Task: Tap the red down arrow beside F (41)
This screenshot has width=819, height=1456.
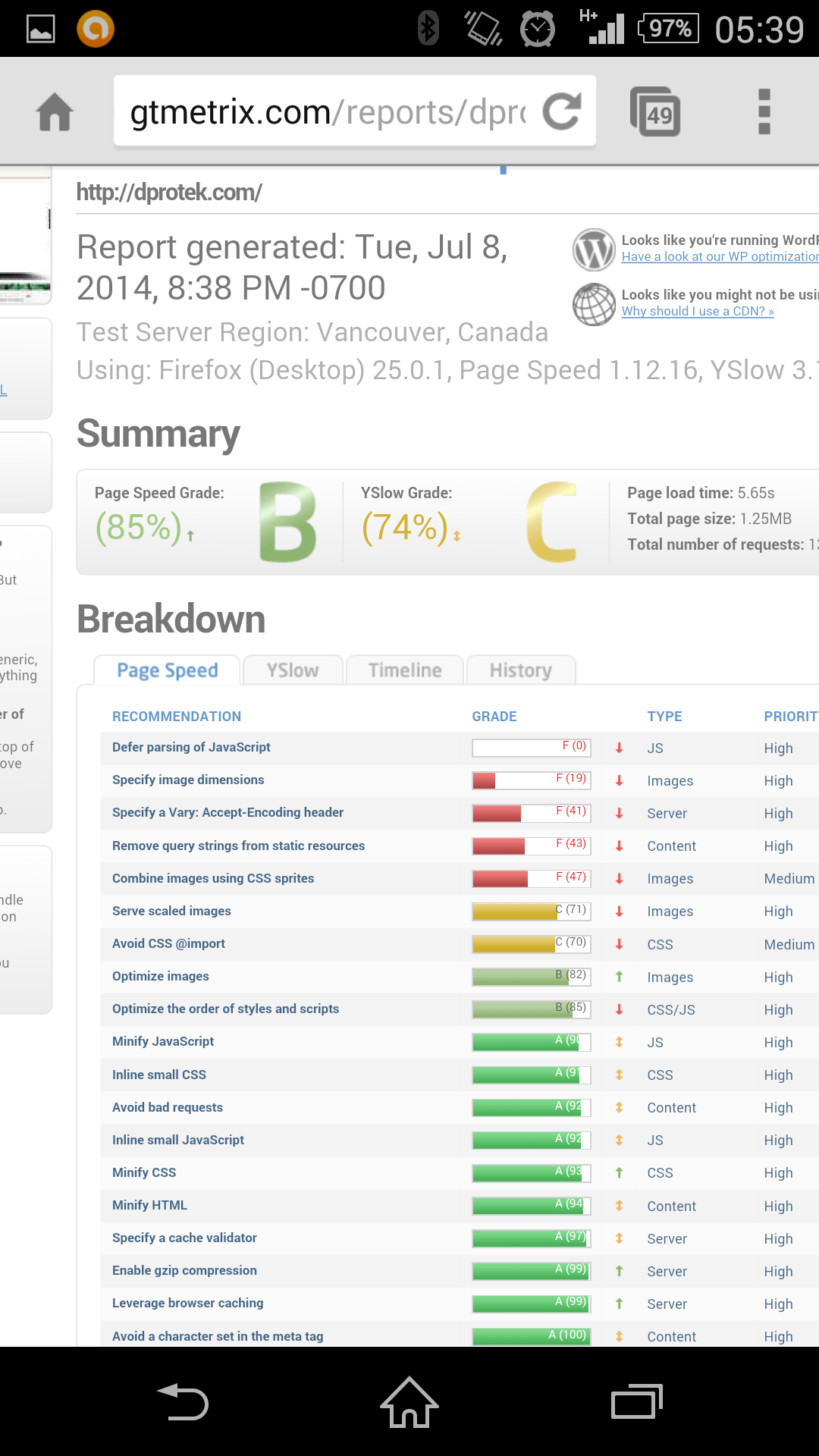Action: (620, 813)
